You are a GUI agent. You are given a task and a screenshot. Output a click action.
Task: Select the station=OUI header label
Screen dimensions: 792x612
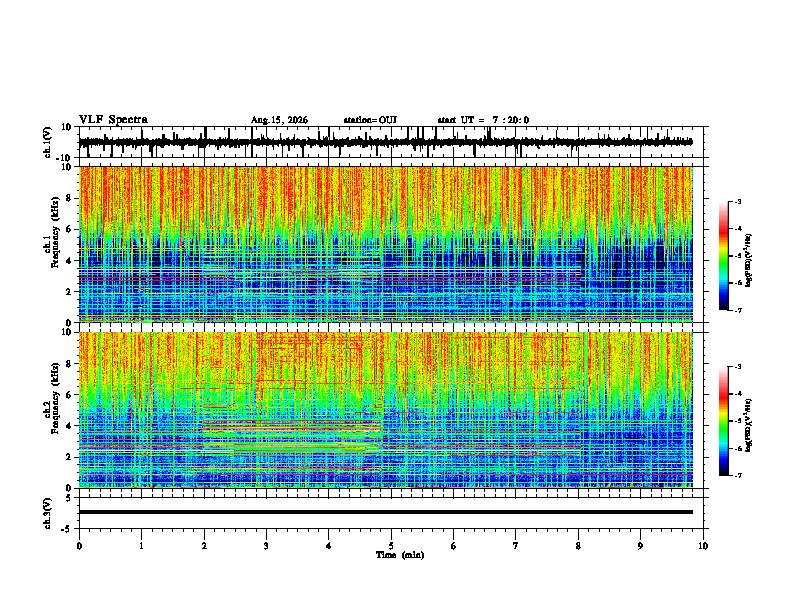point(370,120)
